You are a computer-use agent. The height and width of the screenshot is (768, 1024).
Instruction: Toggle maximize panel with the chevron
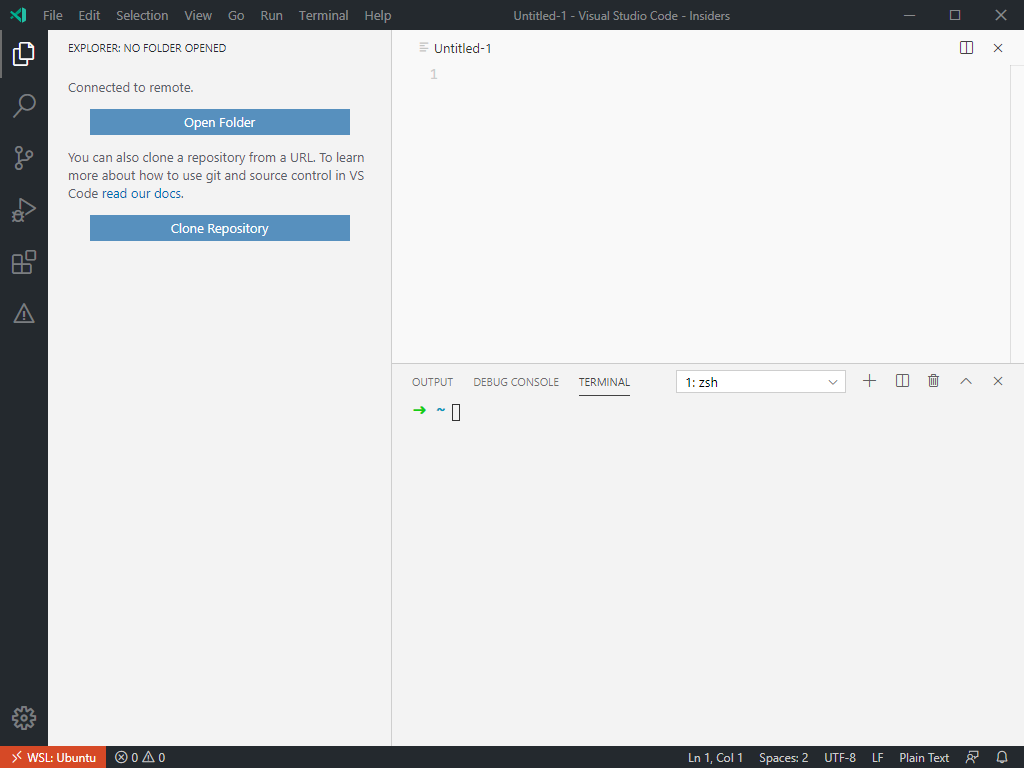click(965, 381)
